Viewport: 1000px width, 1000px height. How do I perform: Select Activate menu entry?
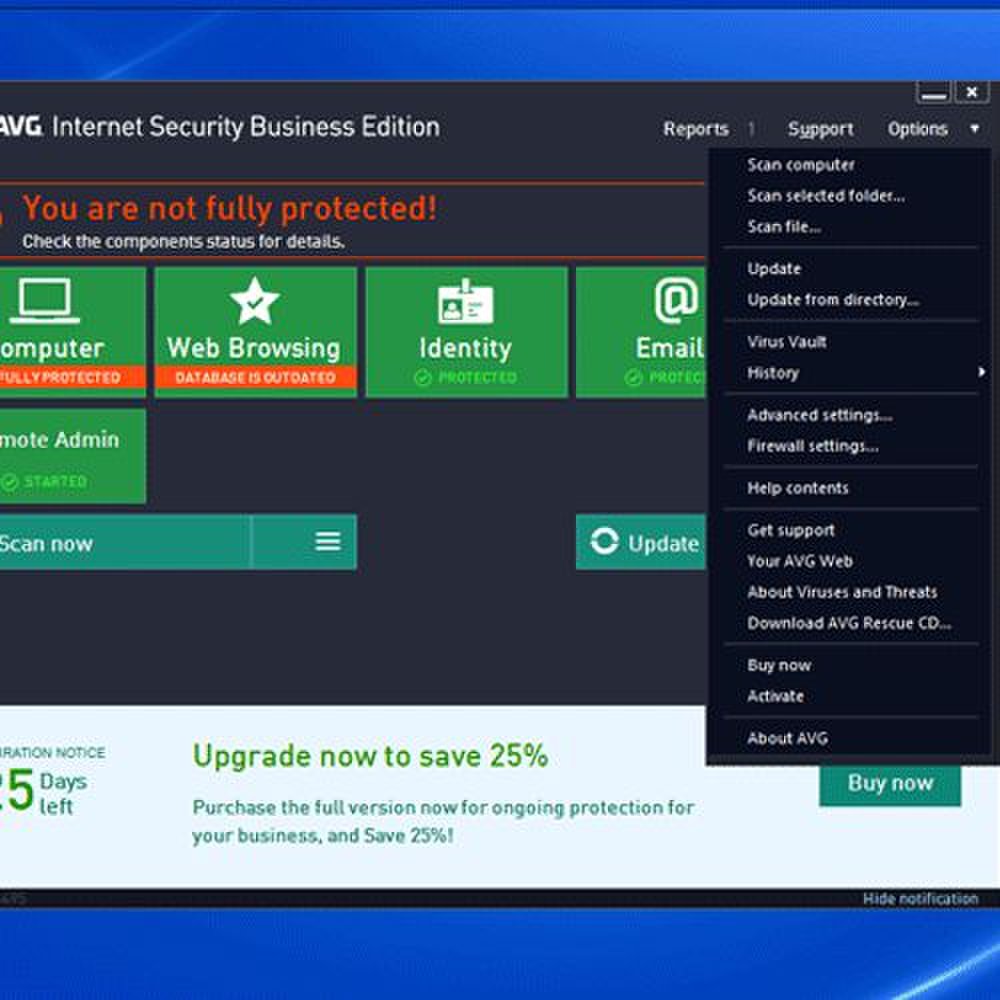click(x=775, y=696)
